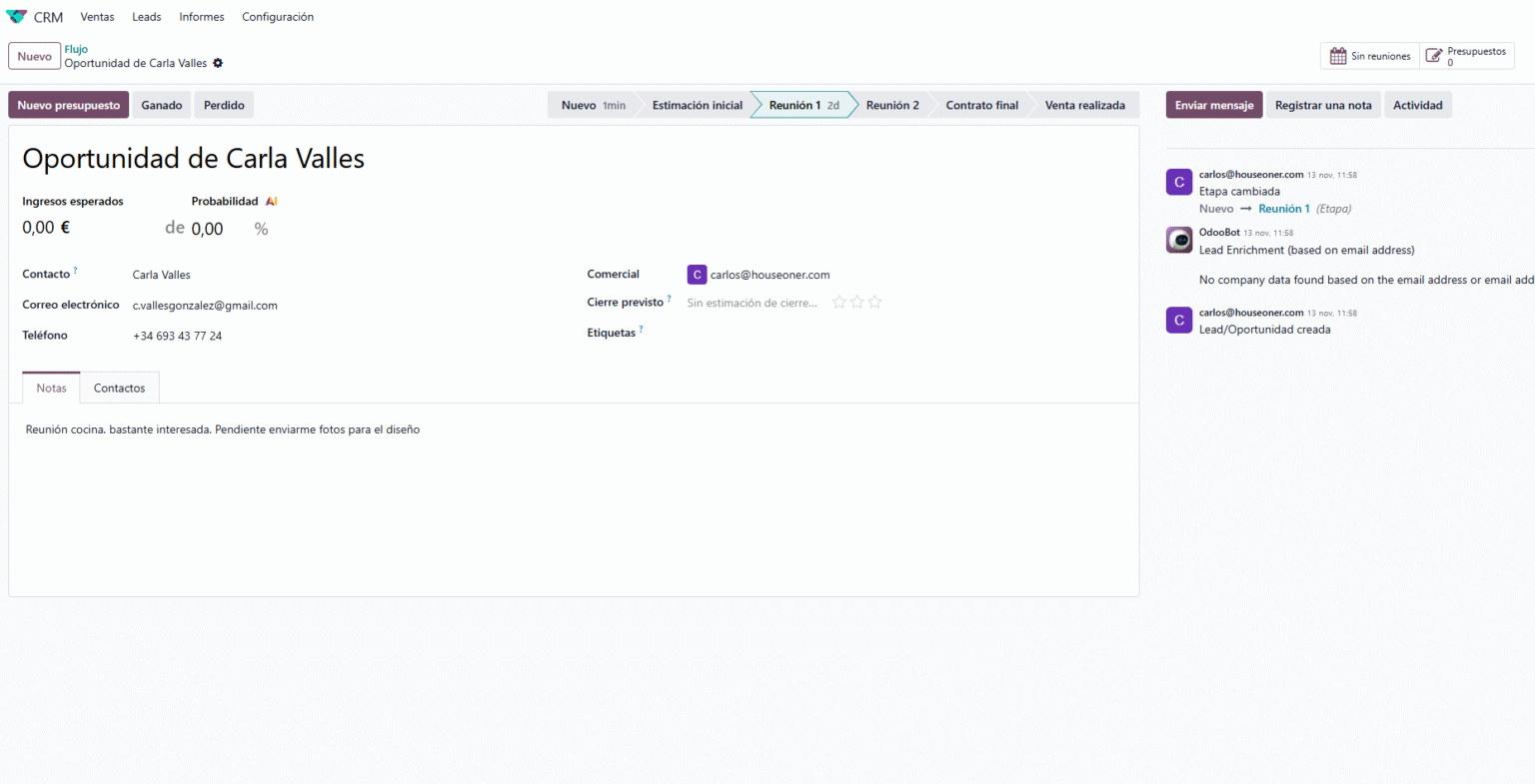This screenshot has height=784, width=1535.
Task: Click the Enviar mensaje button
Action: coord(1214,105)
